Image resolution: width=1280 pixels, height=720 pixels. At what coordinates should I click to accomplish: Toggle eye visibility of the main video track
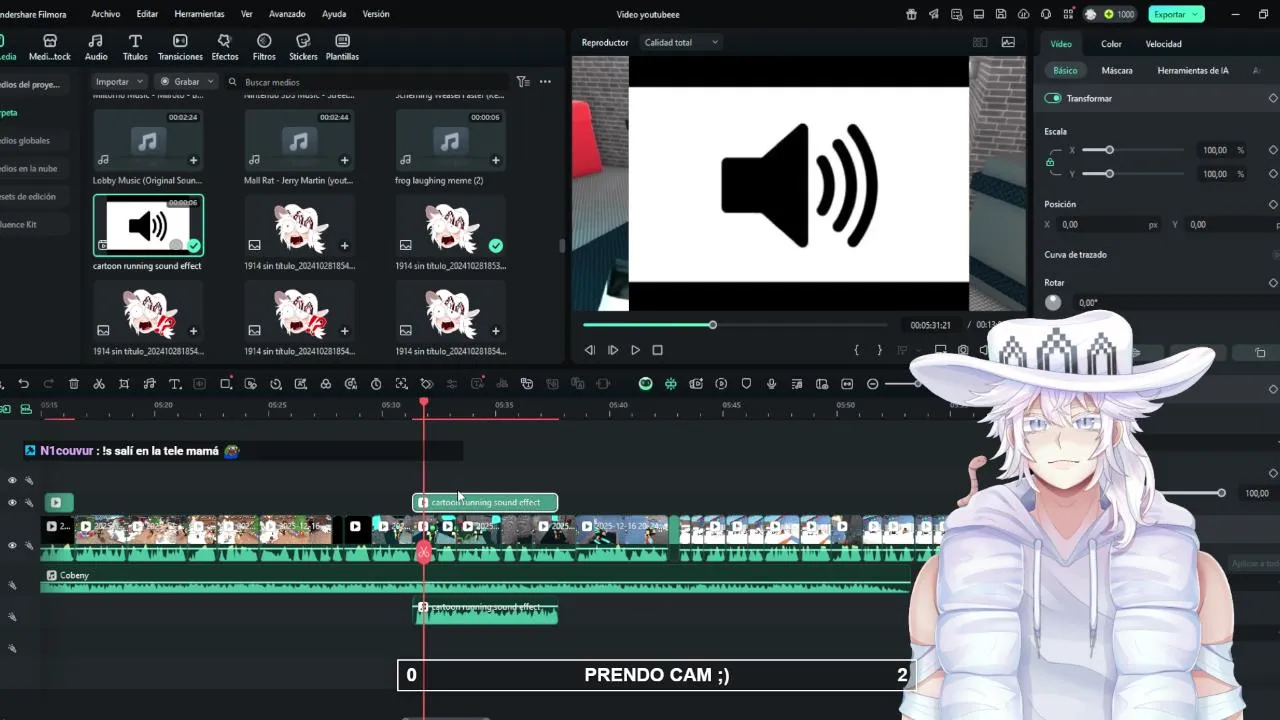point(12,545)
